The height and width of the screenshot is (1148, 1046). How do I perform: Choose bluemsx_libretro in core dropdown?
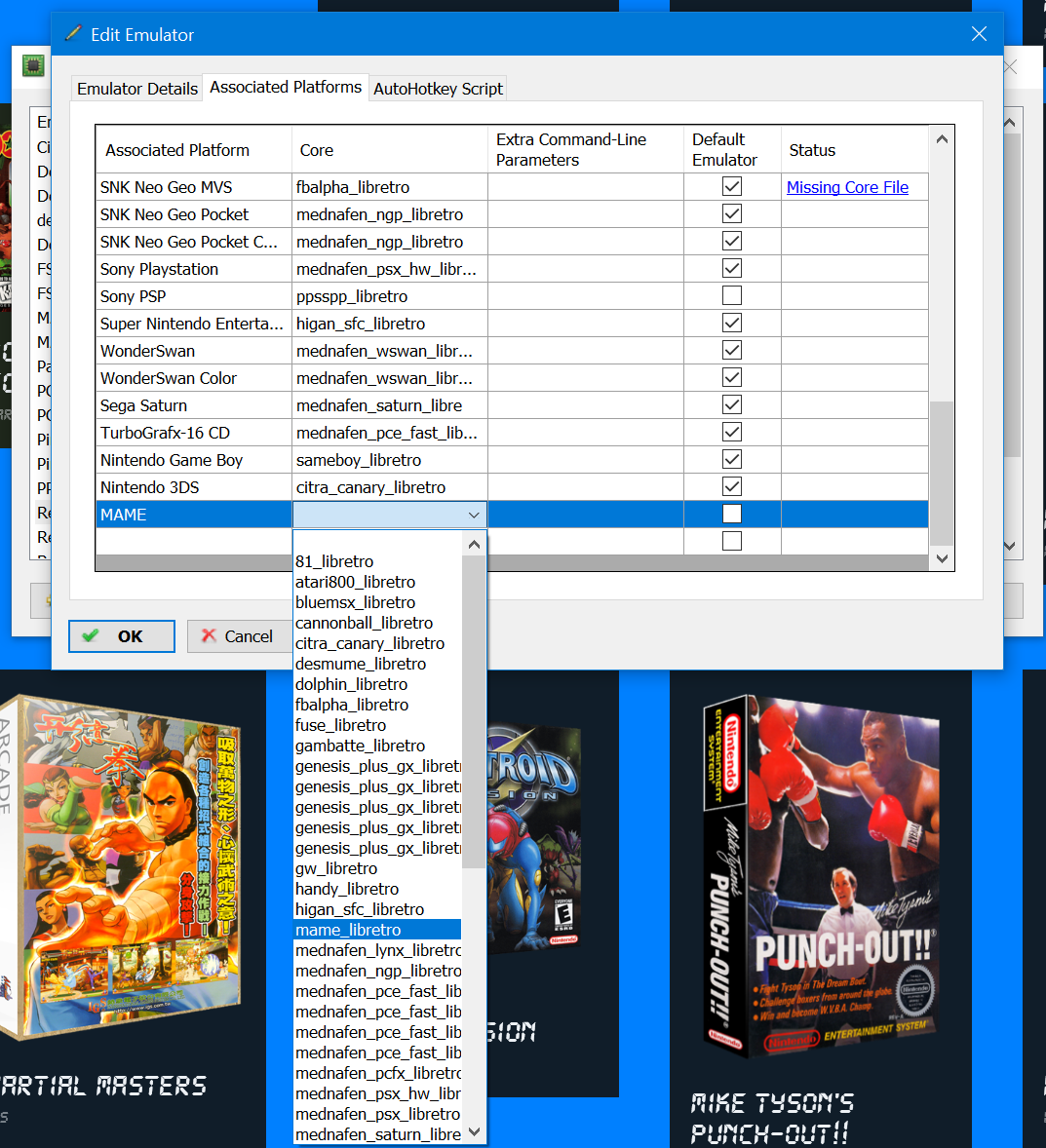[376, 602]
